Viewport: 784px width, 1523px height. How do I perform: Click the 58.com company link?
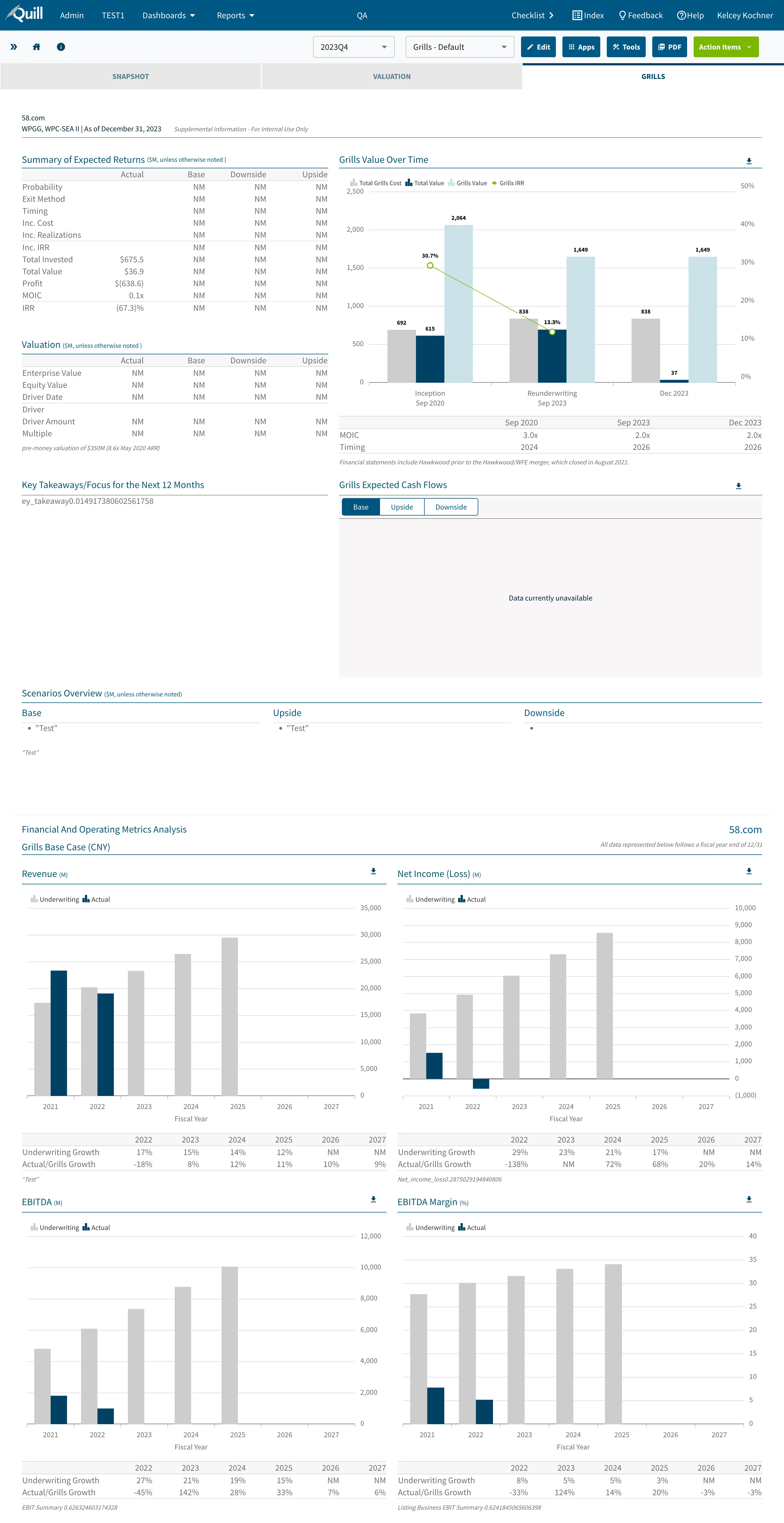pyautogui.click(x=745, y=830)
